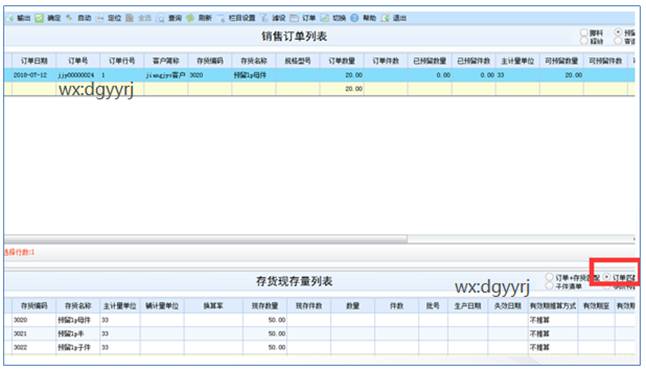Open 栏目设置 (column settings) in toolbar
This screenshot has width=646, height=370.
[x=237, y=18]
